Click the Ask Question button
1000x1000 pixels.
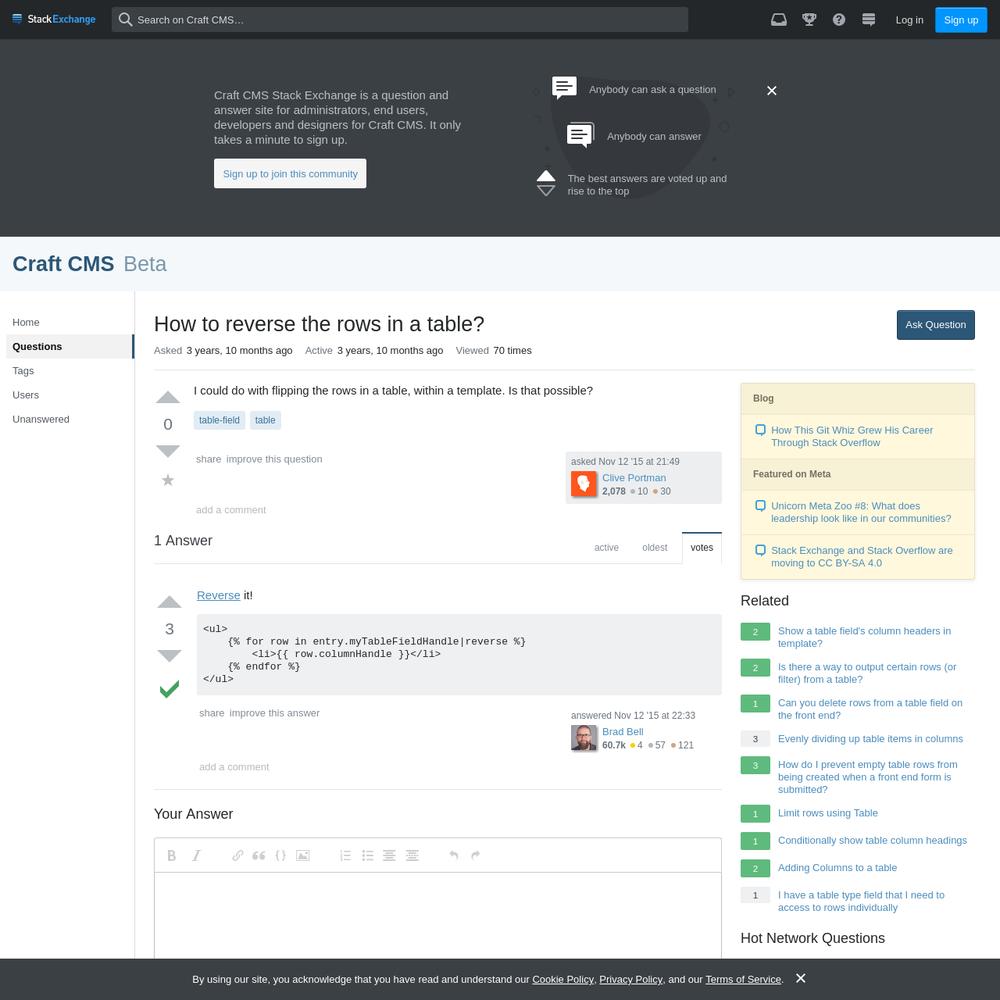(936, 325)
